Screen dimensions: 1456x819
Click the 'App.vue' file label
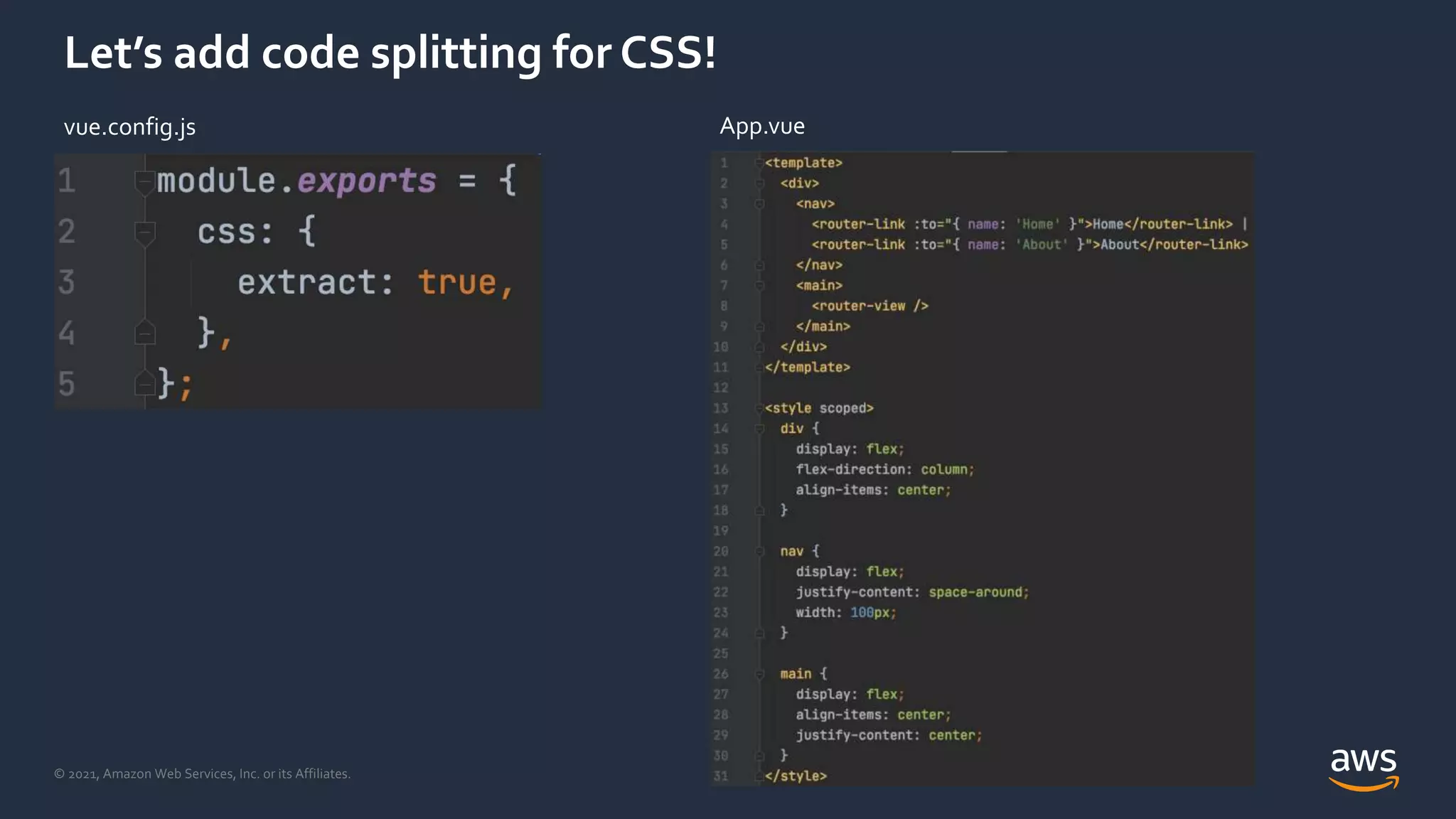(762, 126)
